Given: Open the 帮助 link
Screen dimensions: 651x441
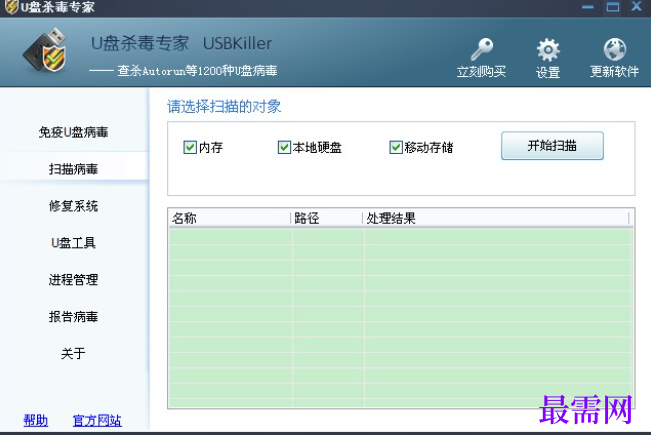Looking at the screenshot, I should tap(36, 421).
